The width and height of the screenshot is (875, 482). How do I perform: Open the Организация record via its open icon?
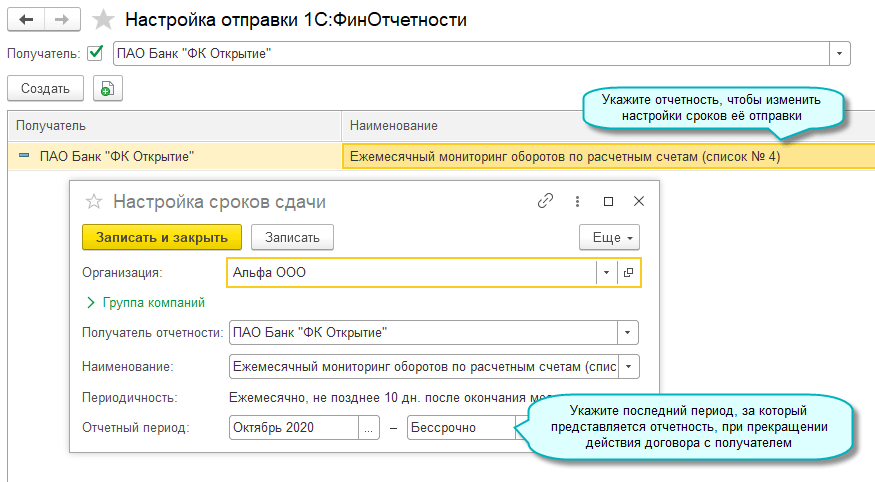(628, 272)
